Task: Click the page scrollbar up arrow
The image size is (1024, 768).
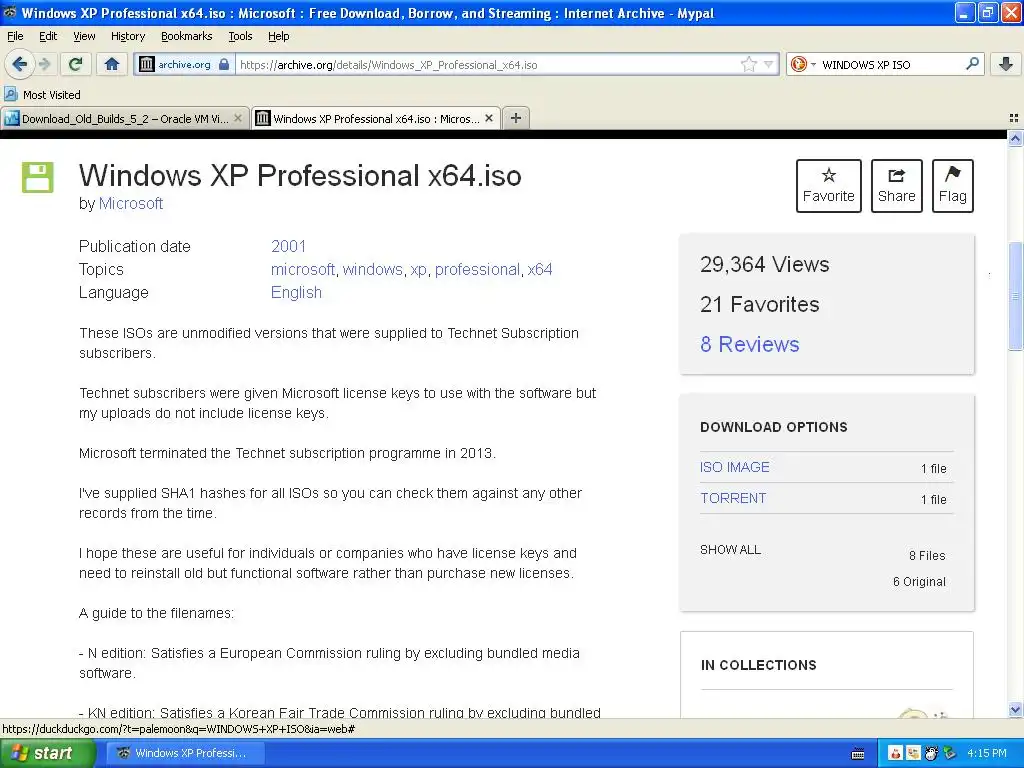Action: point(1015,138)
